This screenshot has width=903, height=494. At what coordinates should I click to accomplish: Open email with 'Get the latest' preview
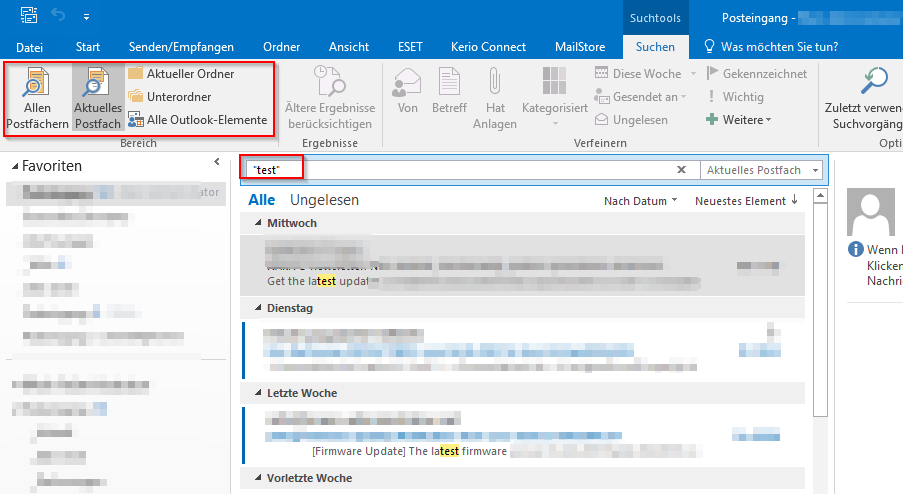pyautogui.click(x=522, y=265)
